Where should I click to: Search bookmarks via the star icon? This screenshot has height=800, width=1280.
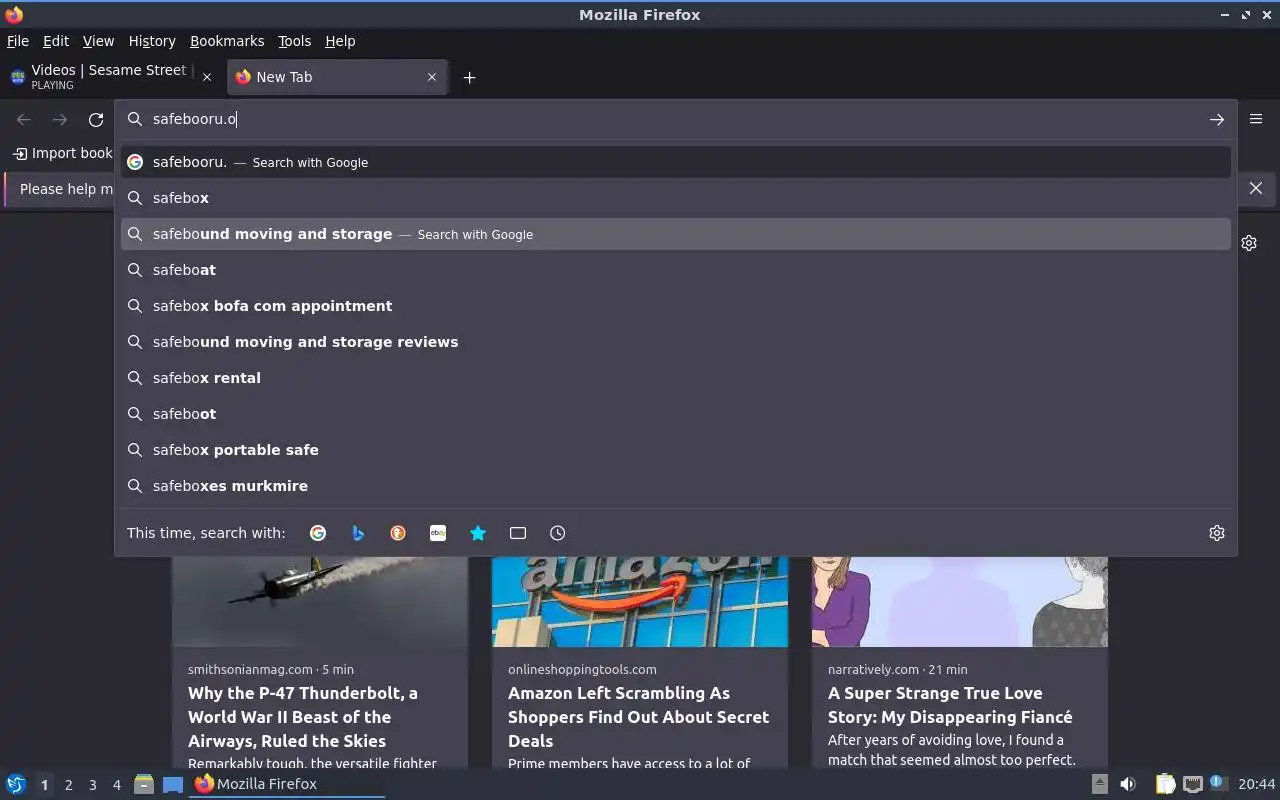tap(478, 533)
